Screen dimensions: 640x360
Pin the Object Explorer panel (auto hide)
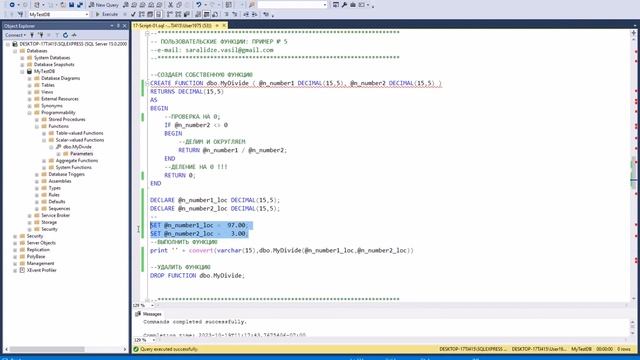(118, 26)
